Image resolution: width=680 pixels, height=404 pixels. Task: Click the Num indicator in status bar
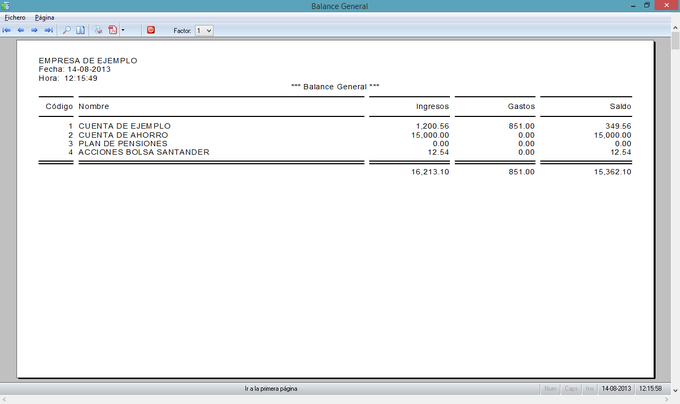550,389
